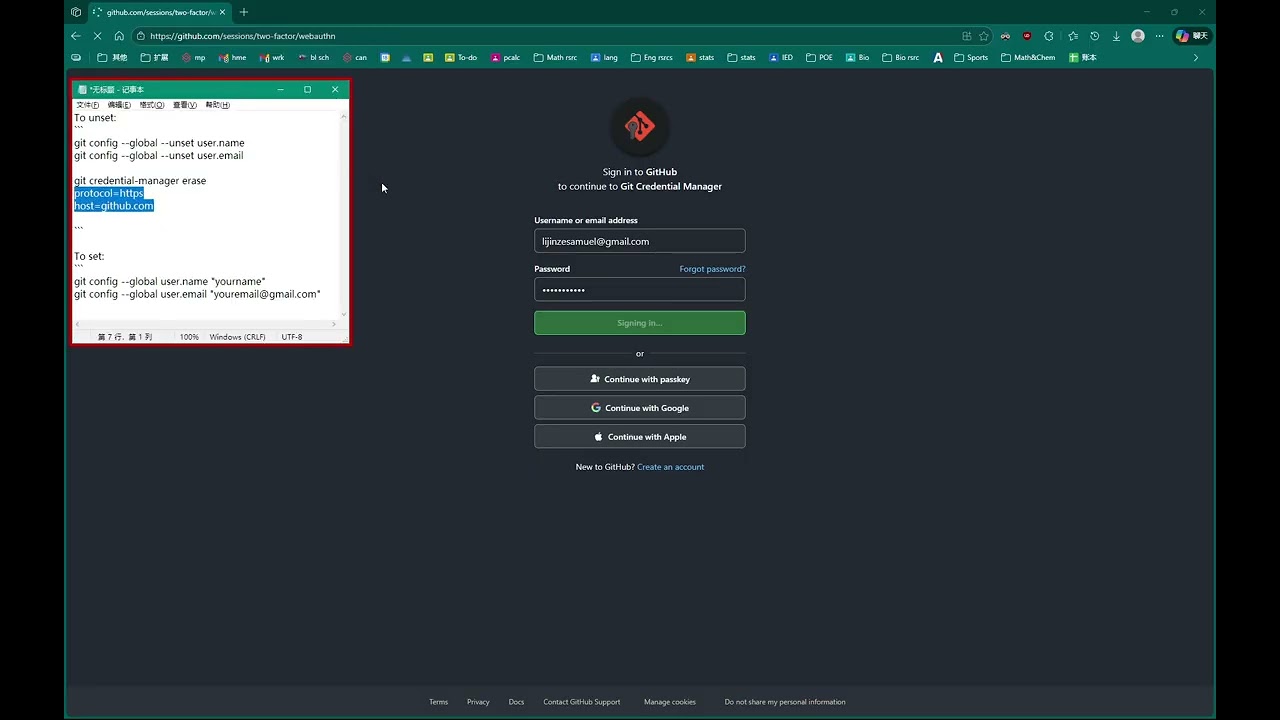Open the browser history icon
The image size is (1280, 720).
pos(1095,36)
